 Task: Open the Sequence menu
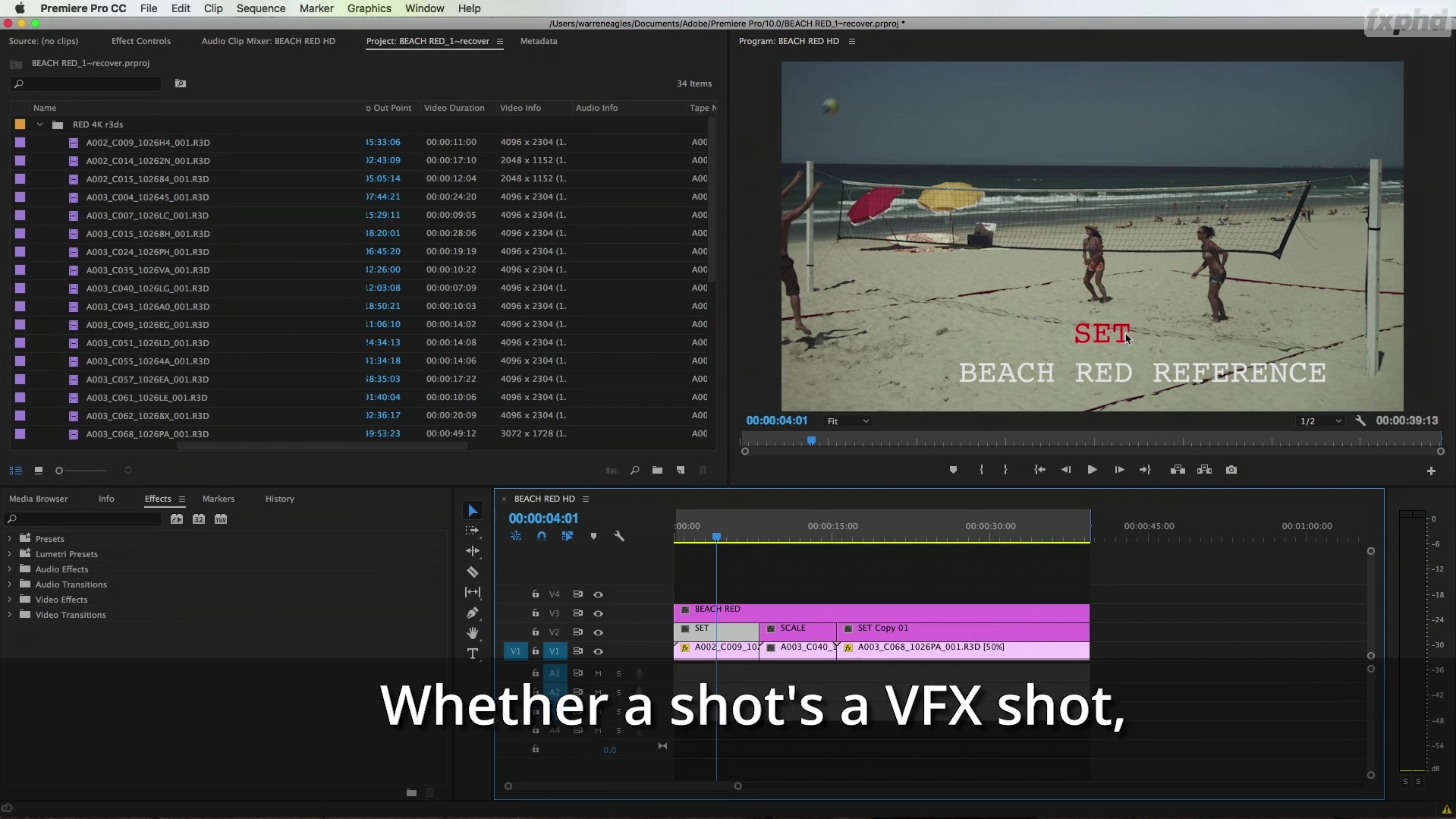pos(260,8)
